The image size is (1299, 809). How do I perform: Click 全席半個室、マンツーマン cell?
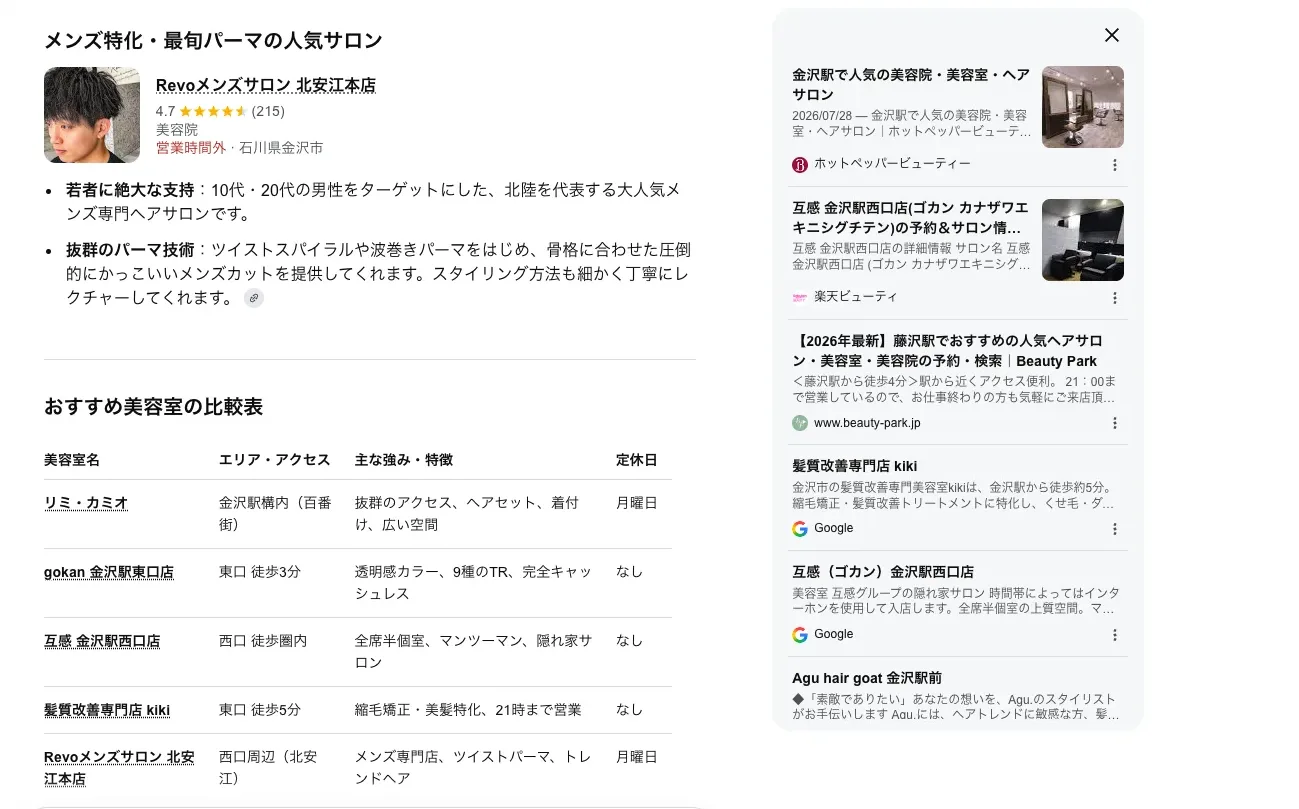click(x=474, y=652)
